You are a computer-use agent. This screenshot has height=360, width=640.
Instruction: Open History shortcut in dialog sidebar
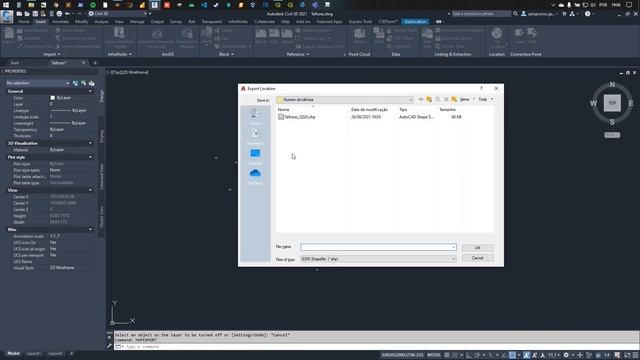coord(255,116)
